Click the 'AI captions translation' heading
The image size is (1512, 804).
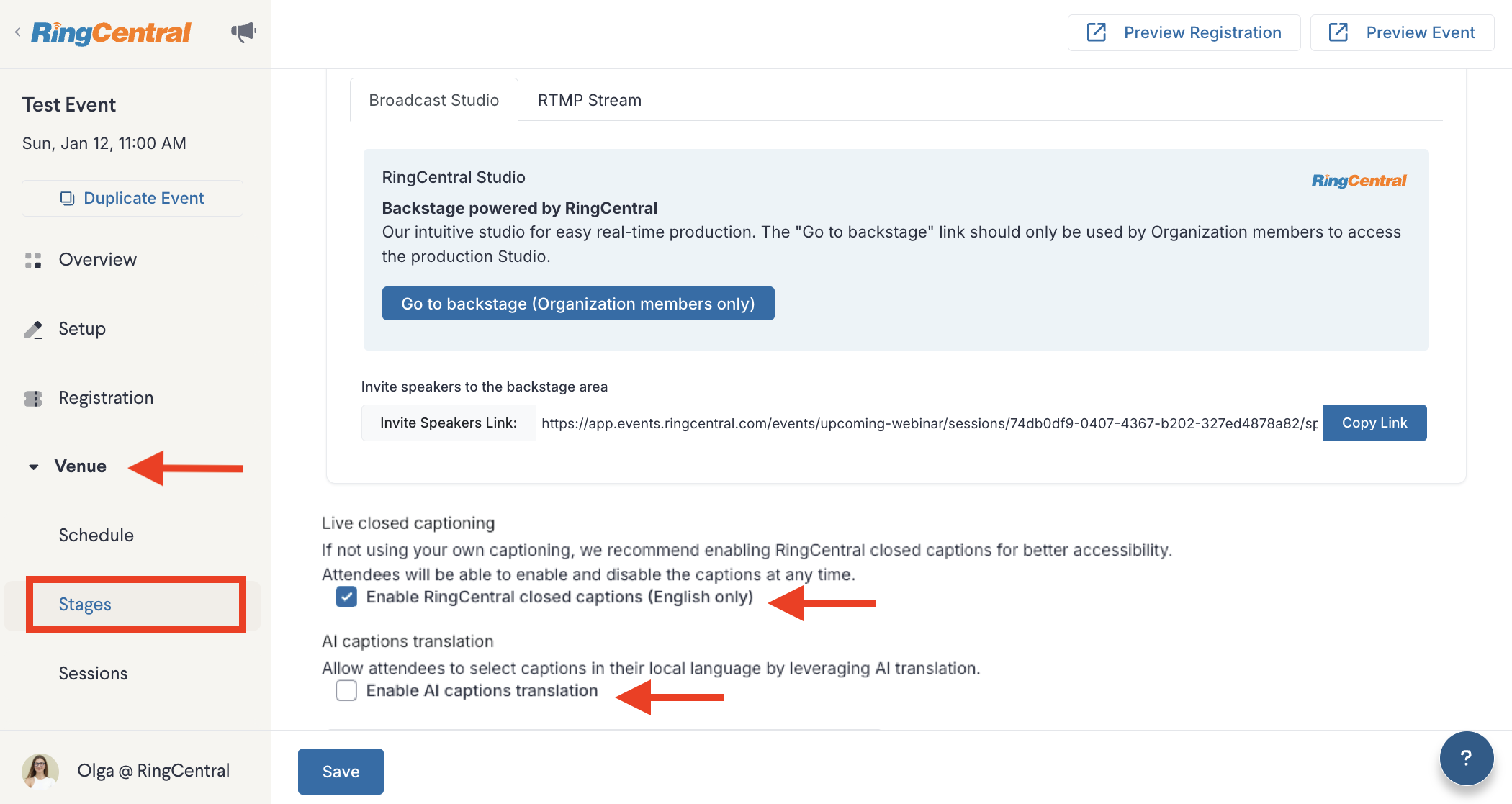click(408, 641)
